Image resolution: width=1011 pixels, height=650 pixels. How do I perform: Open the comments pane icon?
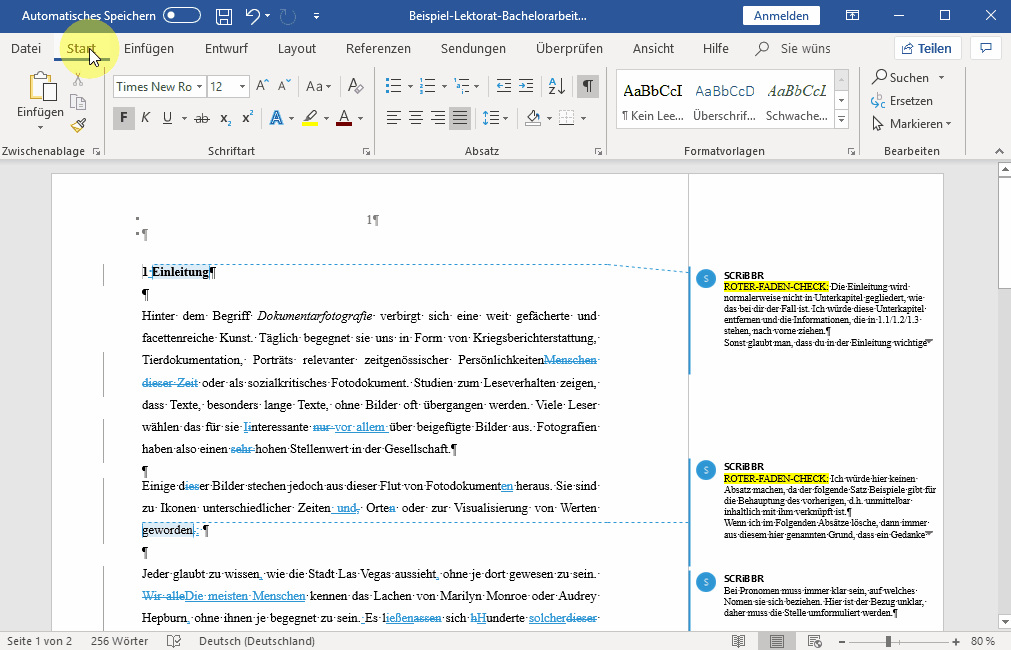986,48
